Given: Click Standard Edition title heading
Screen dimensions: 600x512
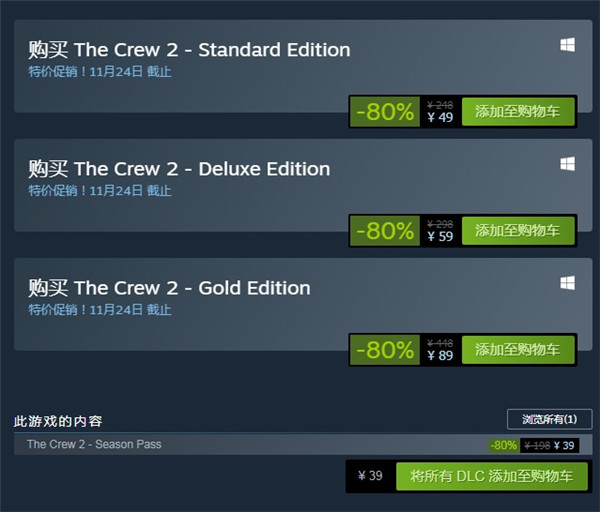Looking at the screenshot, I should 189,50.
